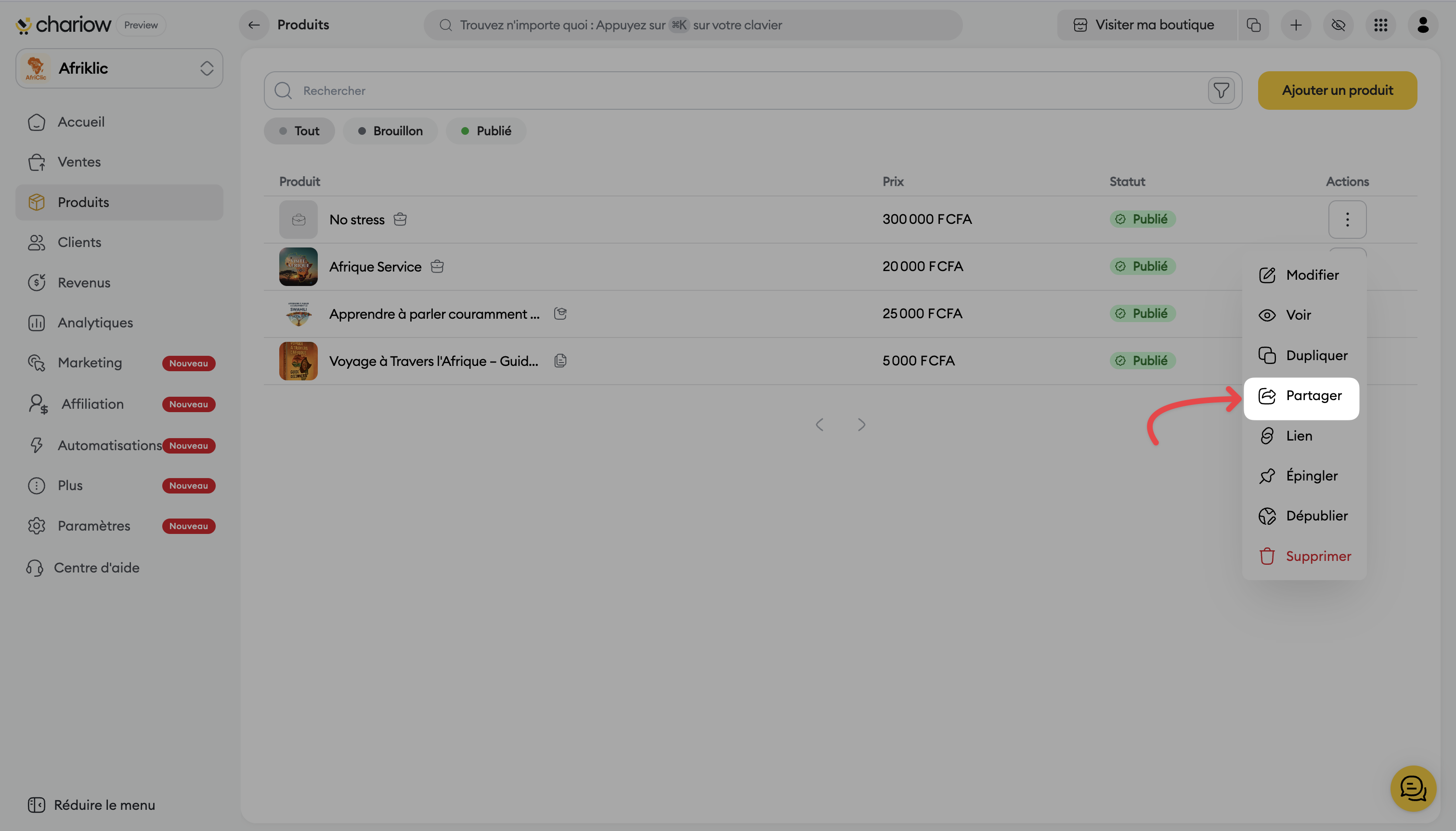Open three-dot actions for No stress
This screenshot has width=1456, height=831.
tap(1347, 219)
